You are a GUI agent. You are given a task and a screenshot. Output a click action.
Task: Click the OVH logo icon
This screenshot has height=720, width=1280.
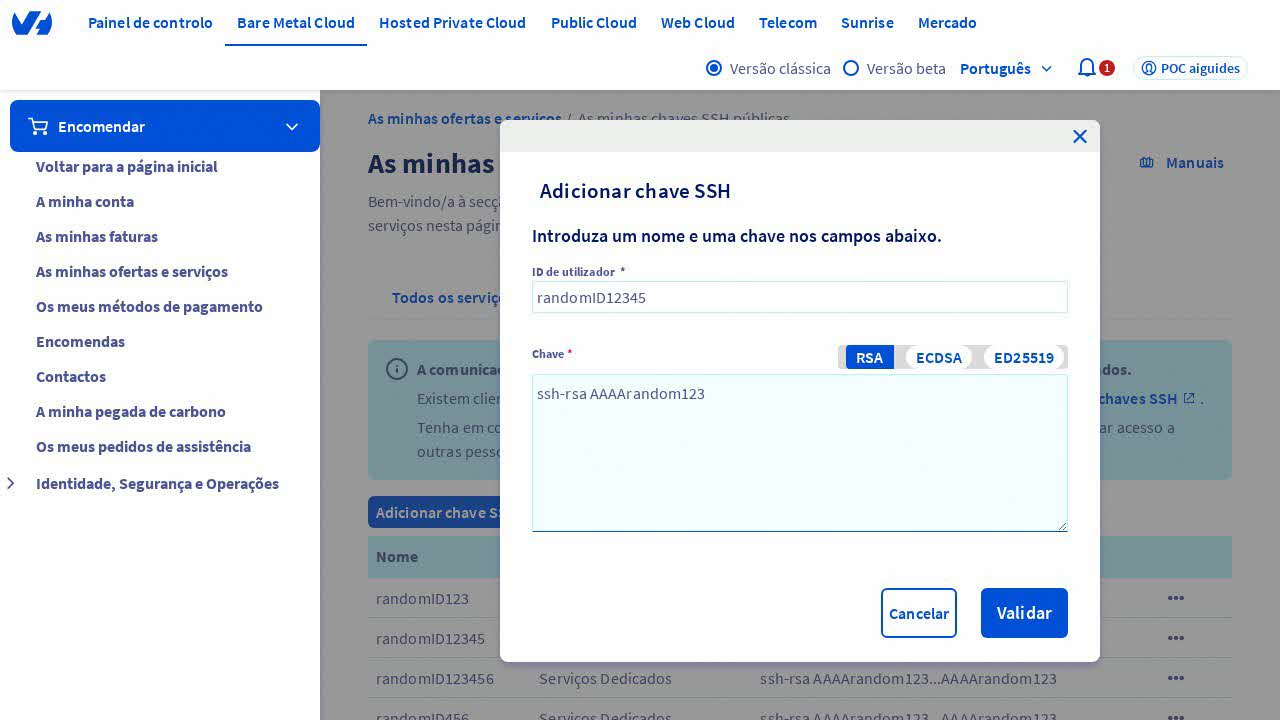(32, 23)
